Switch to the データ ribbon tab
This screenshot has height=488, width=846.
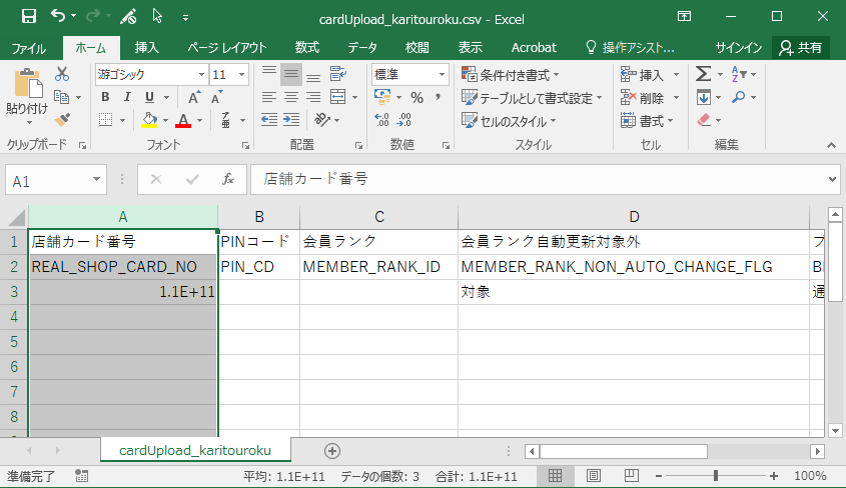coord(362,47)
